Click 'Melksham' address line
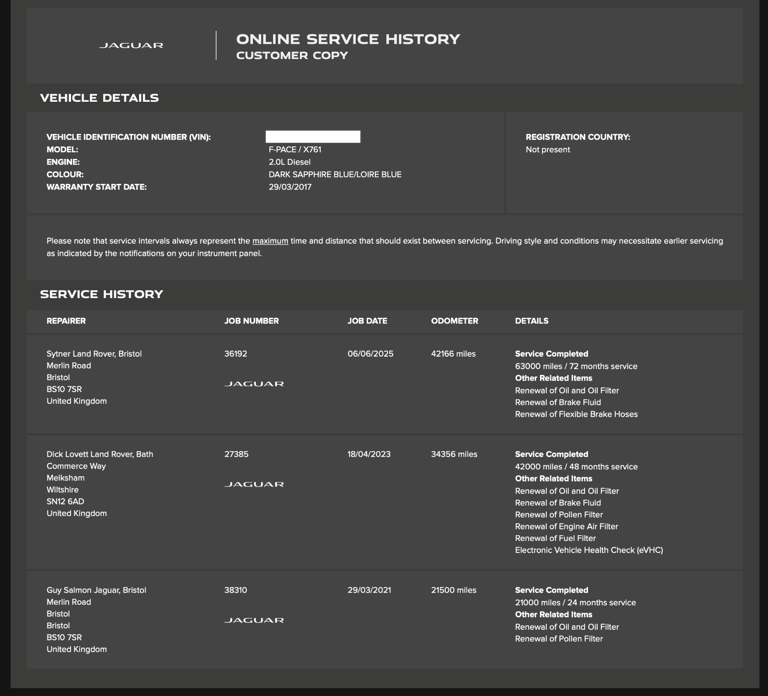 [65, 478]
